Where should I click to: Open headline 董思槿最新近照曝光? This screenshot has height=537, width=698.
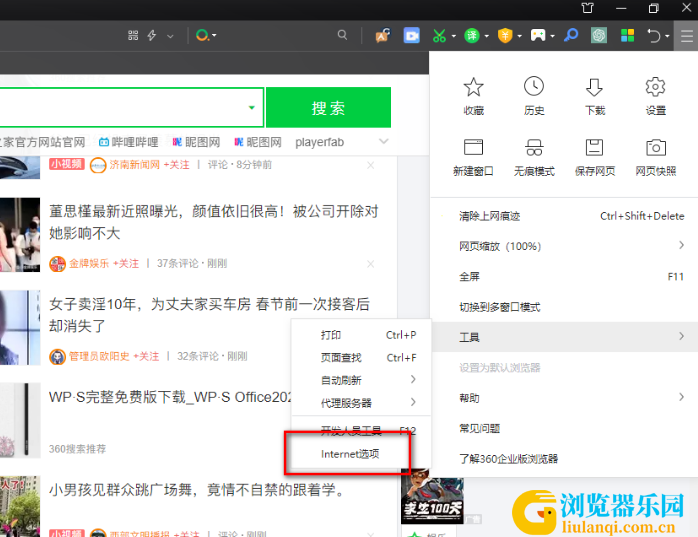(x=214, y=222)
